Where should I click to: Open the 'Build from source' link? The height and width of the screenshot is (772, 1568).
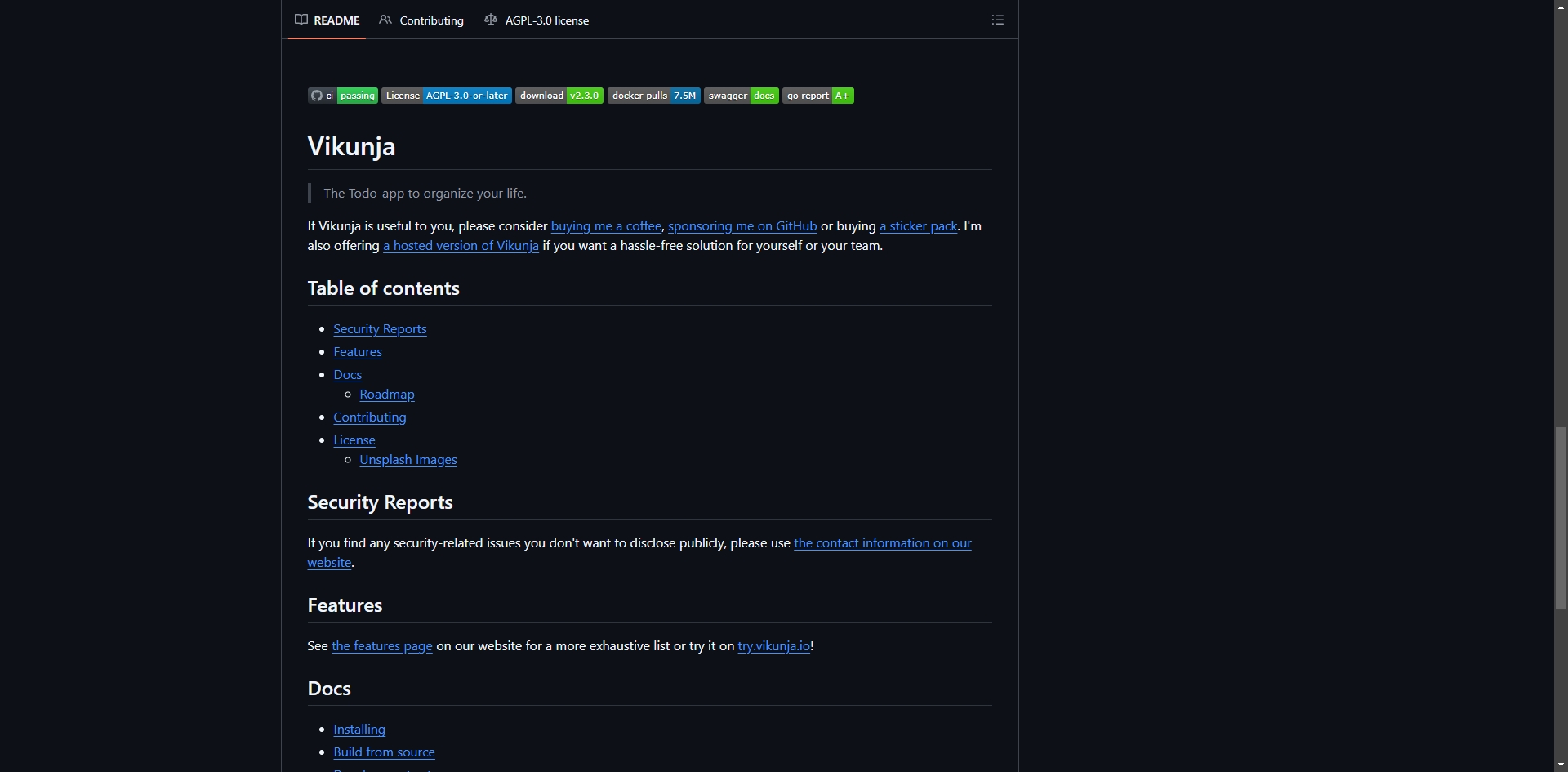[x=384, y=752]
